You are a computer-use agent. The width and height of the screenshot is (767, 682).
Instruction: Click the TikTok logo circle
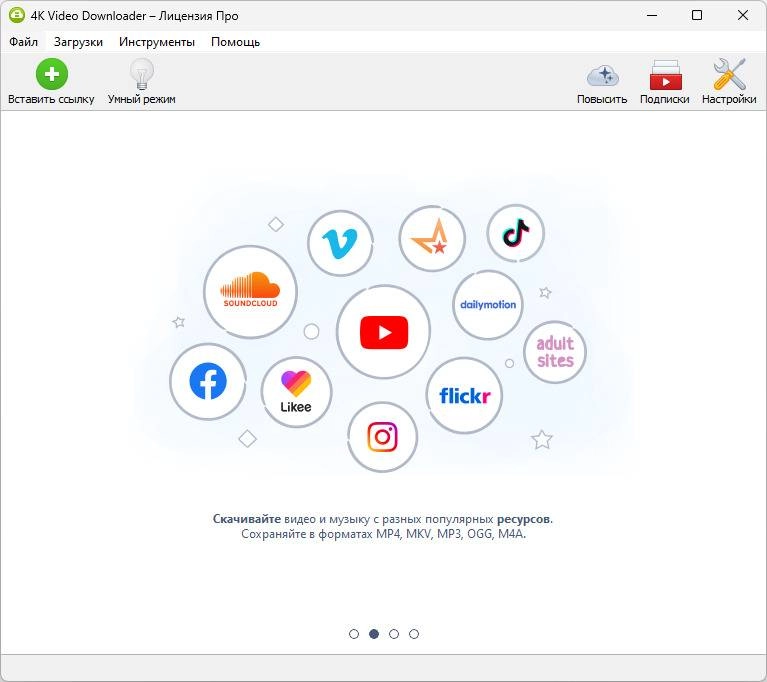click(516, 233)
